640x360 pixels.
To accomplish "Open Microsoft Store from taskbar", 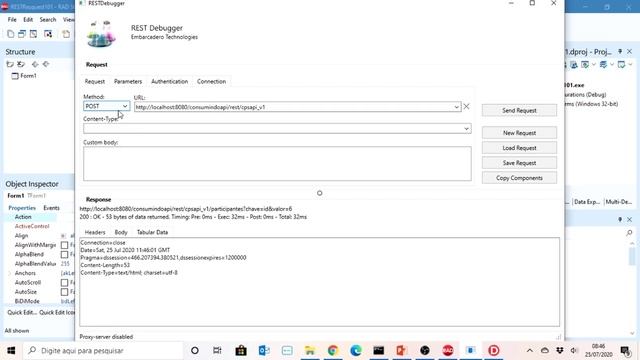I will pyautogui.click(x=241, y=351).
